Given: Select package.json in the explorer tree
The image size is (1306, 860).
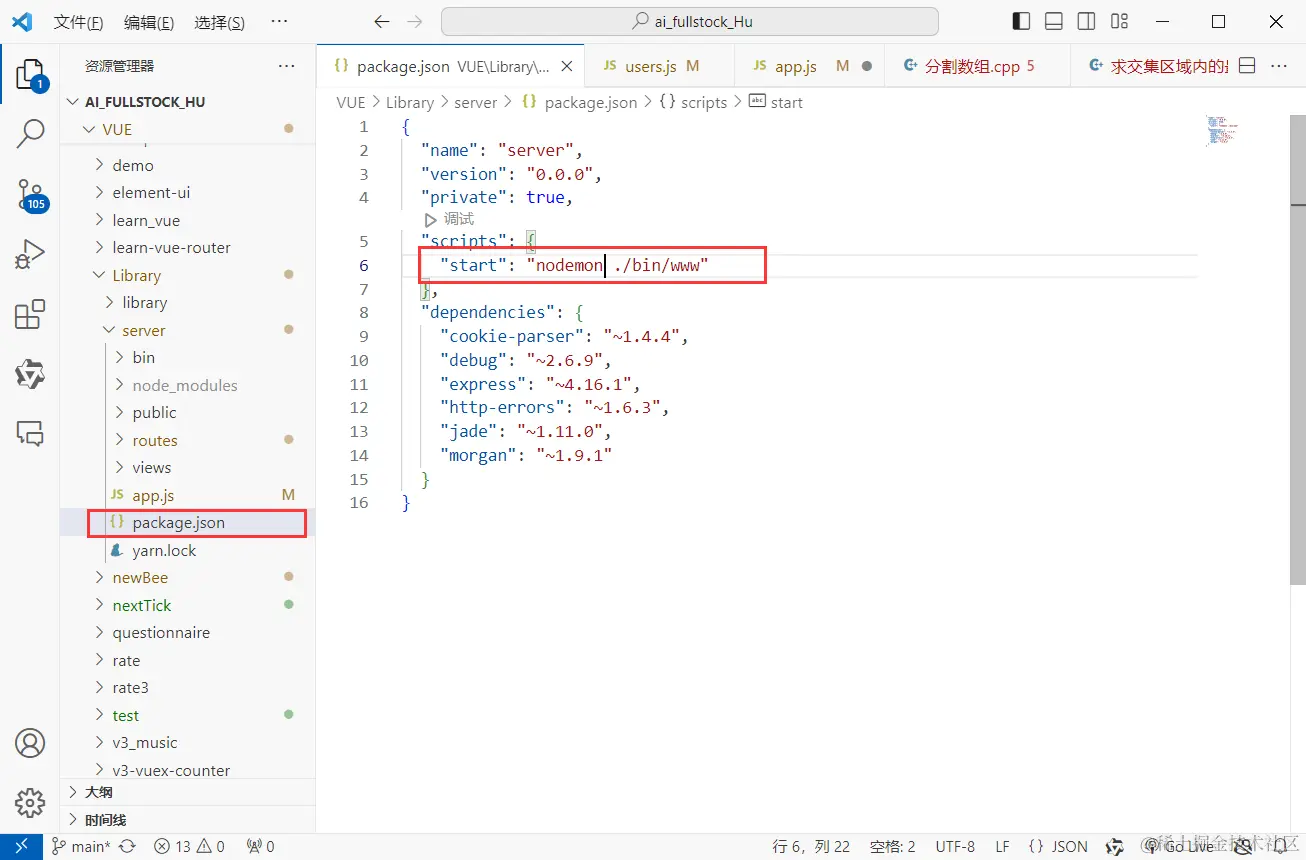Looking at the screenshot, I should click(187, 522).
